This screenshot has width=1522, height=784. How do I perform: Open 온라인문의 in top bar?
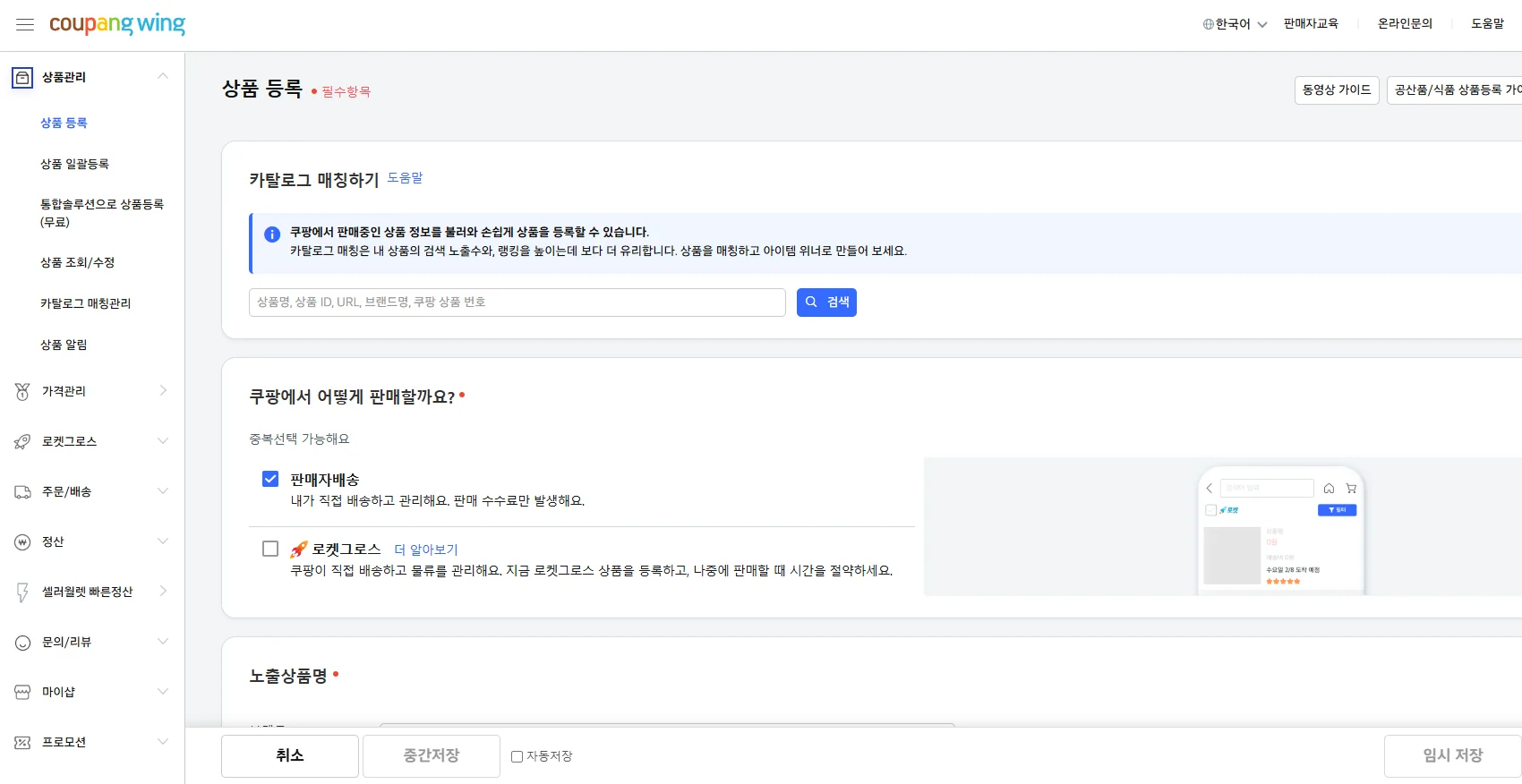1405,24
